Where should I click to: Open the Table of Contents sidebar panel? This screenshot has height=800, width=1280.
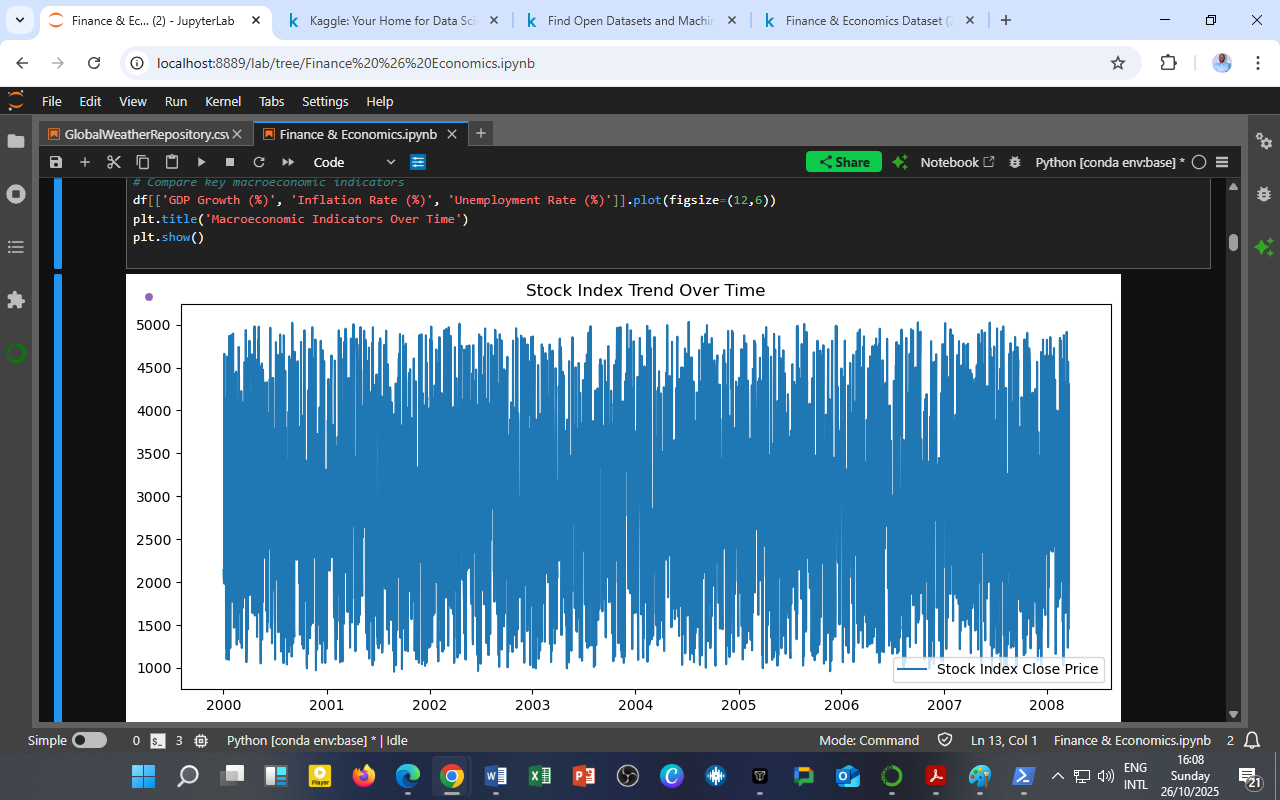[16, 247]
